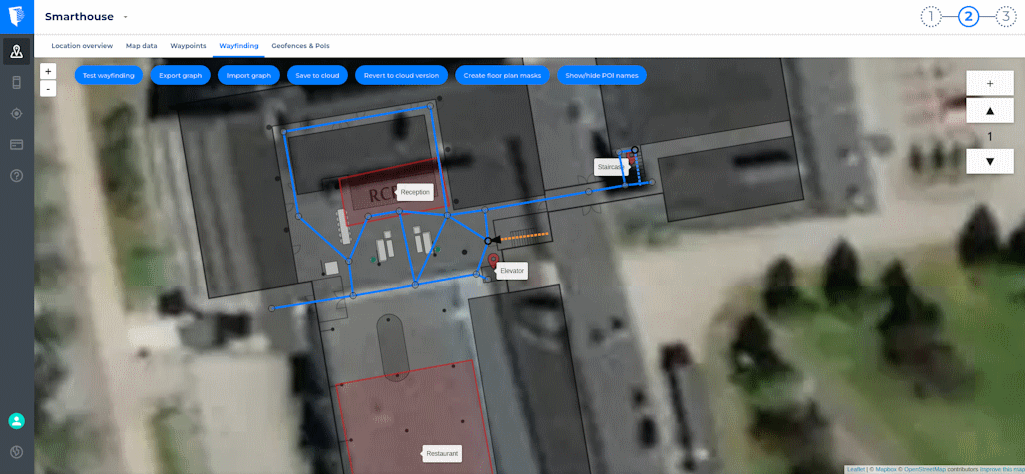This screenshot has width=1025, height=474.
Task: Open the OpenStreetMap attribution link
Action: pos(925,469)
